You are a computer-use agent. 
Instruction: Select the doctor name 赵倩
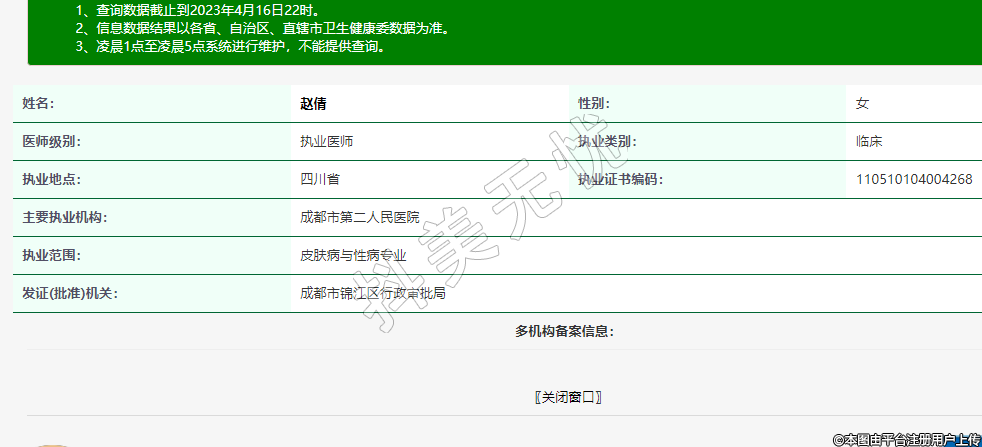[x=314, y=104]
